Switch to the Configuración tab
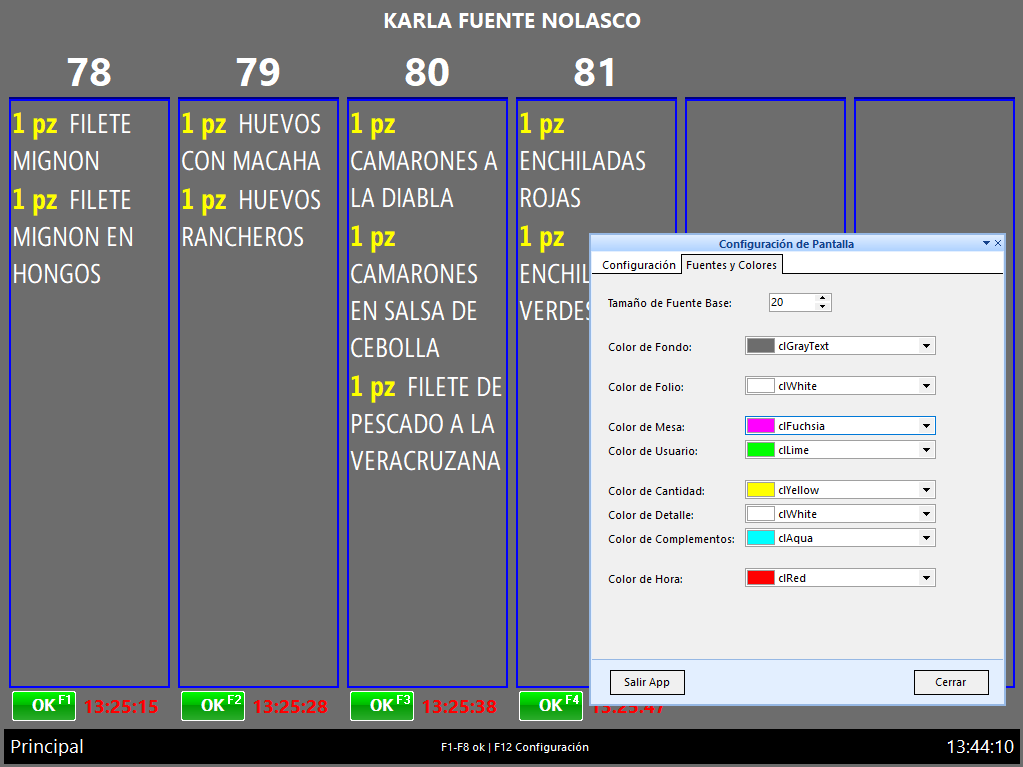The width and height of the screenshot is (1023, 767). [638, 265]
